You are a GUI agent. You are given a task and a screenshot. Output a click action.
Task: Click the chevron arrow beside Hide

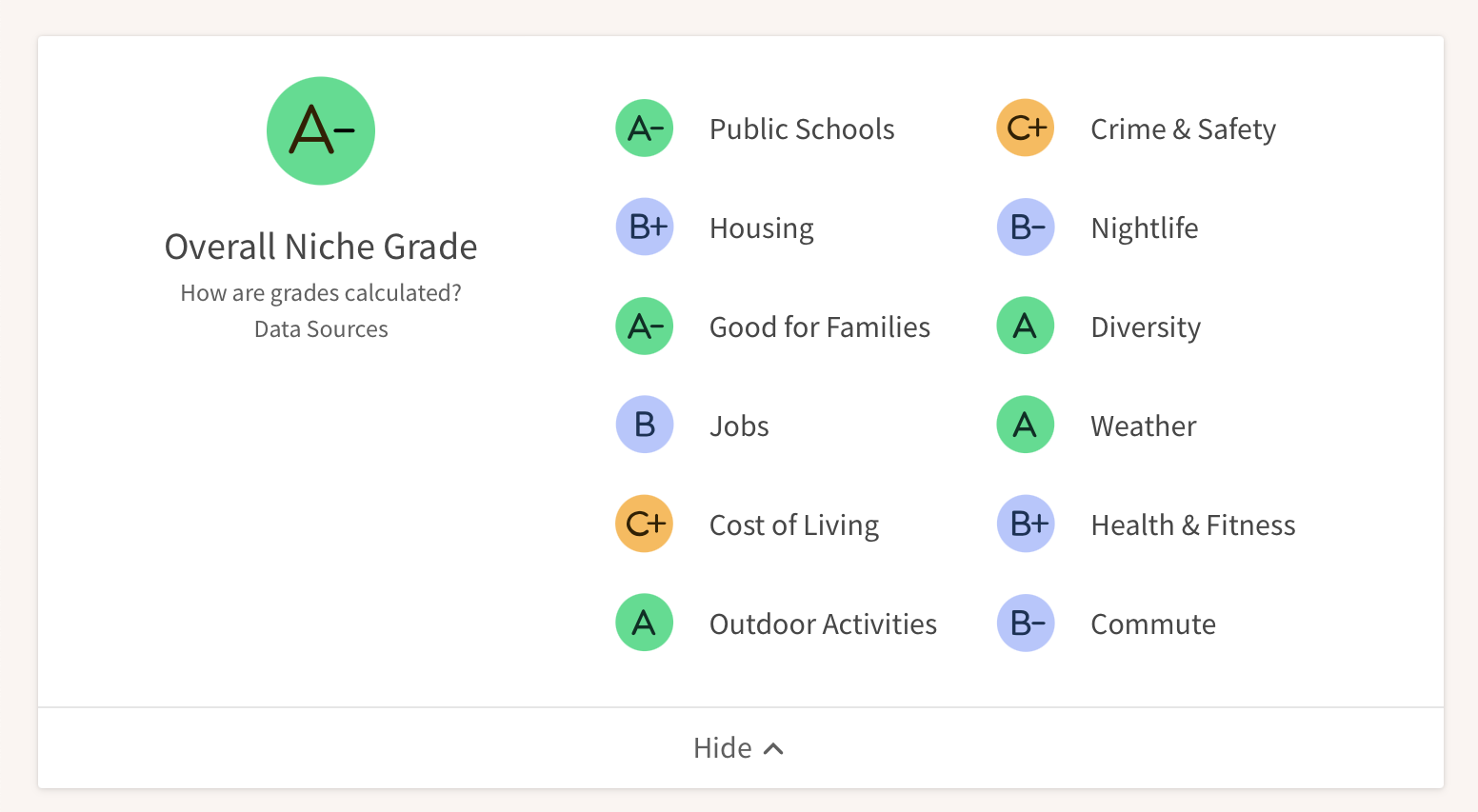tap(774, 749)
